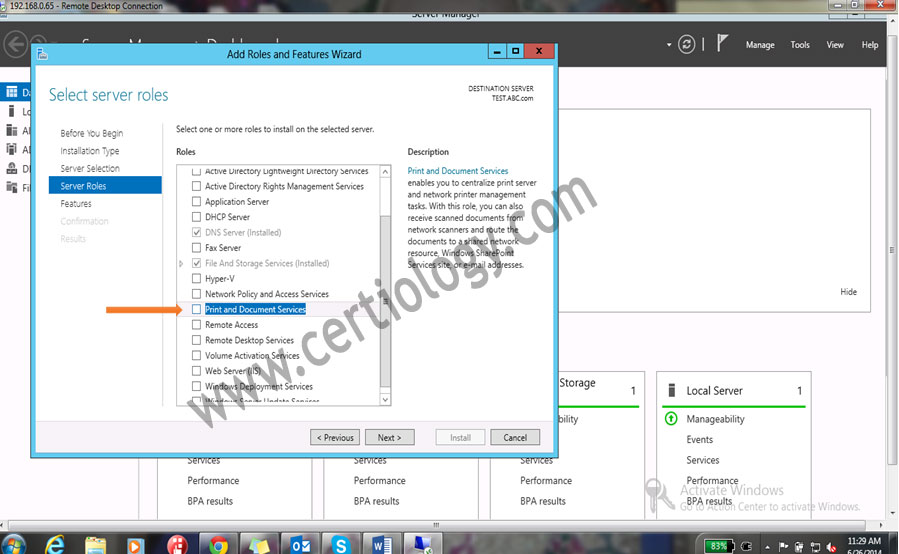899x554 pixels.
Task: Tick the Remote Desktop Services role
Action: tap(196, 340)
